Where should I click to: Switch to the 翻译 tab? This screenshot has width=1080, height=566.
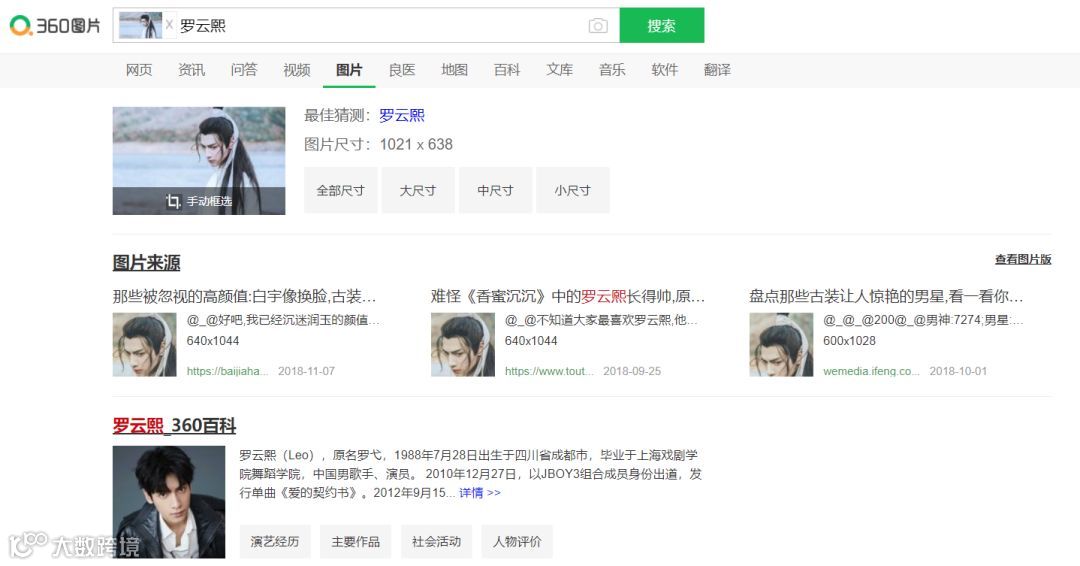tap(717, 70)
